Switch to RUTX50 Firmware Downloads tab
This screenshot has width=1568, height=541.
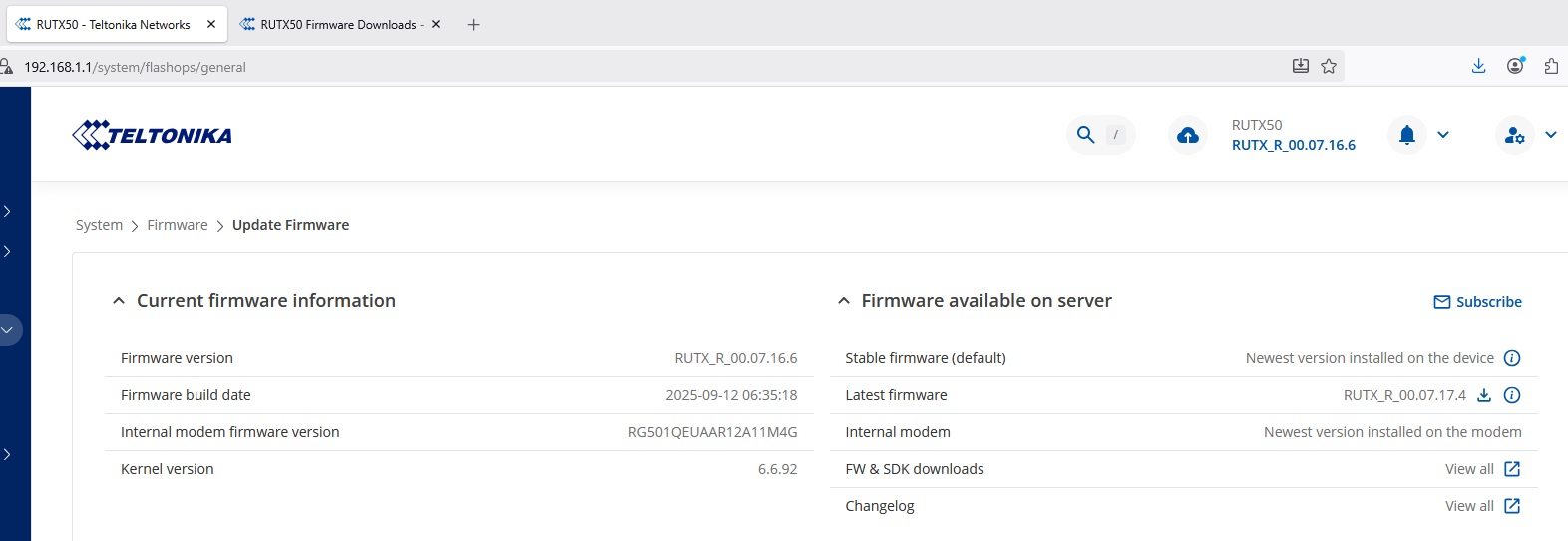[337, 24]
